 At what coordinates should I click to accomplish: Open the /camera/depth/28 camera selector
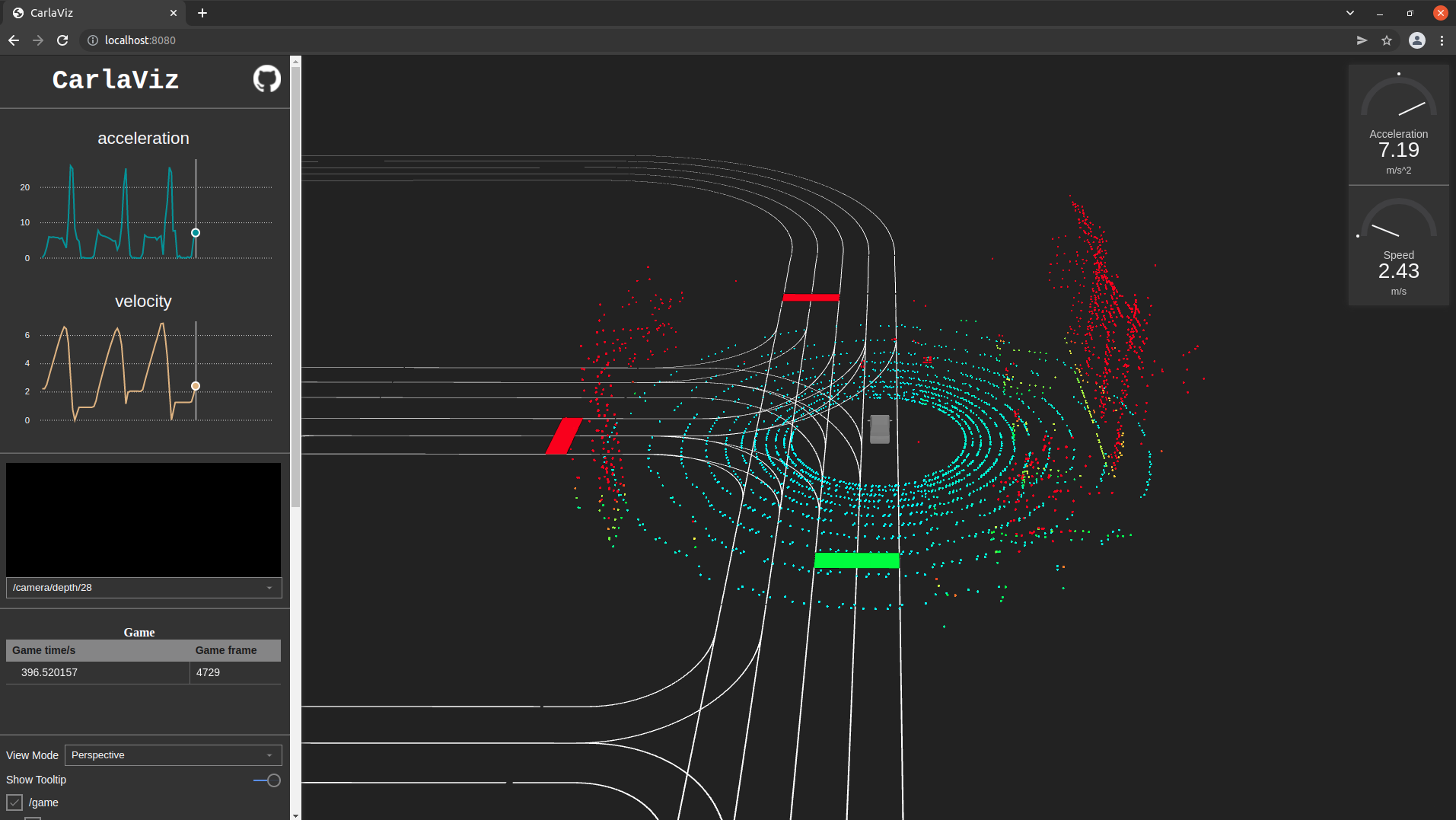point(143,587)
